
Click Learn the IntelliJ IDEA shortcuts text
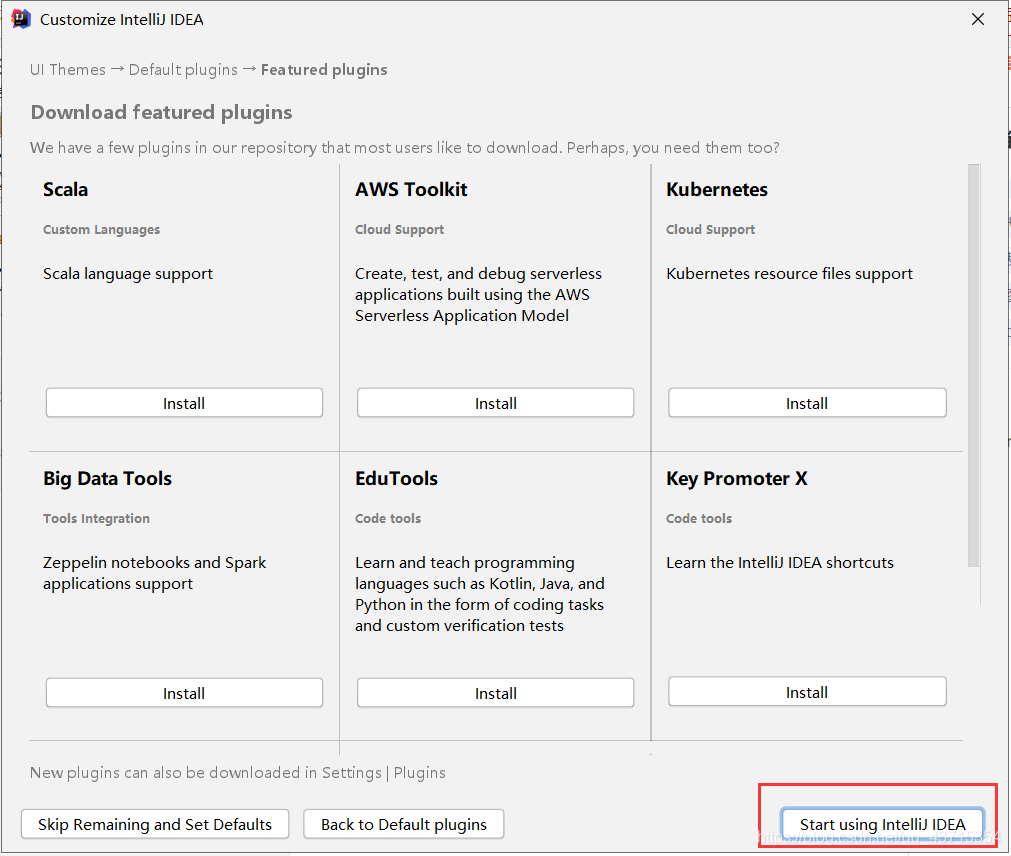(x=780, y=563)
